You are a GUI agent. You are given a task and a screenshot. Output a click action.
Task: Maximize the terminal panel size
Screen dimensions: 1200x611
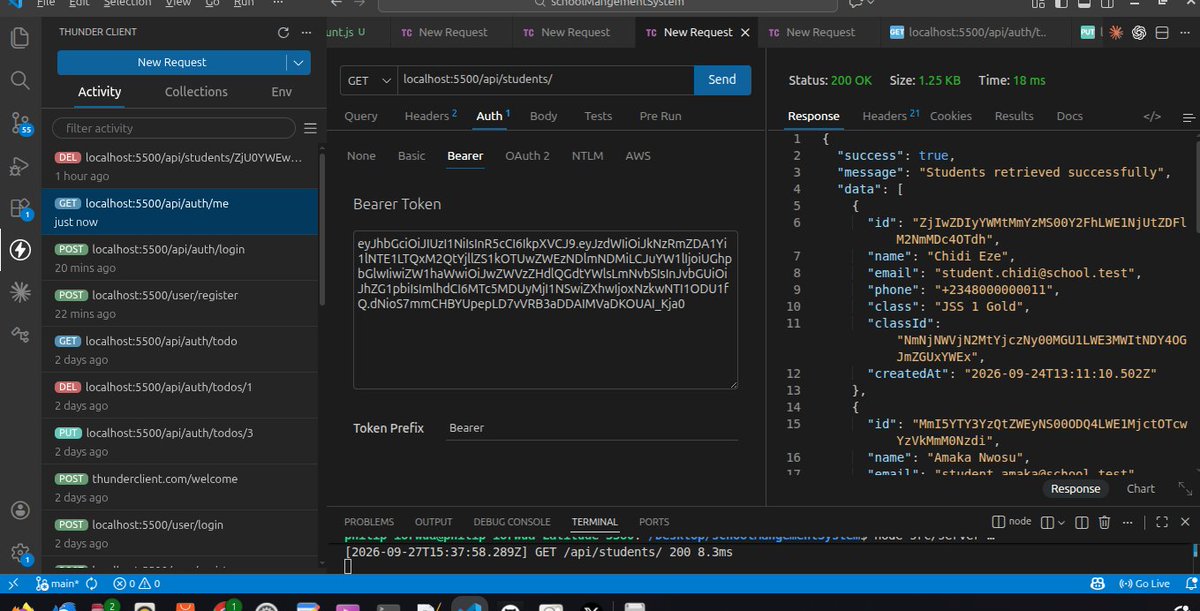click(1162, 522)
